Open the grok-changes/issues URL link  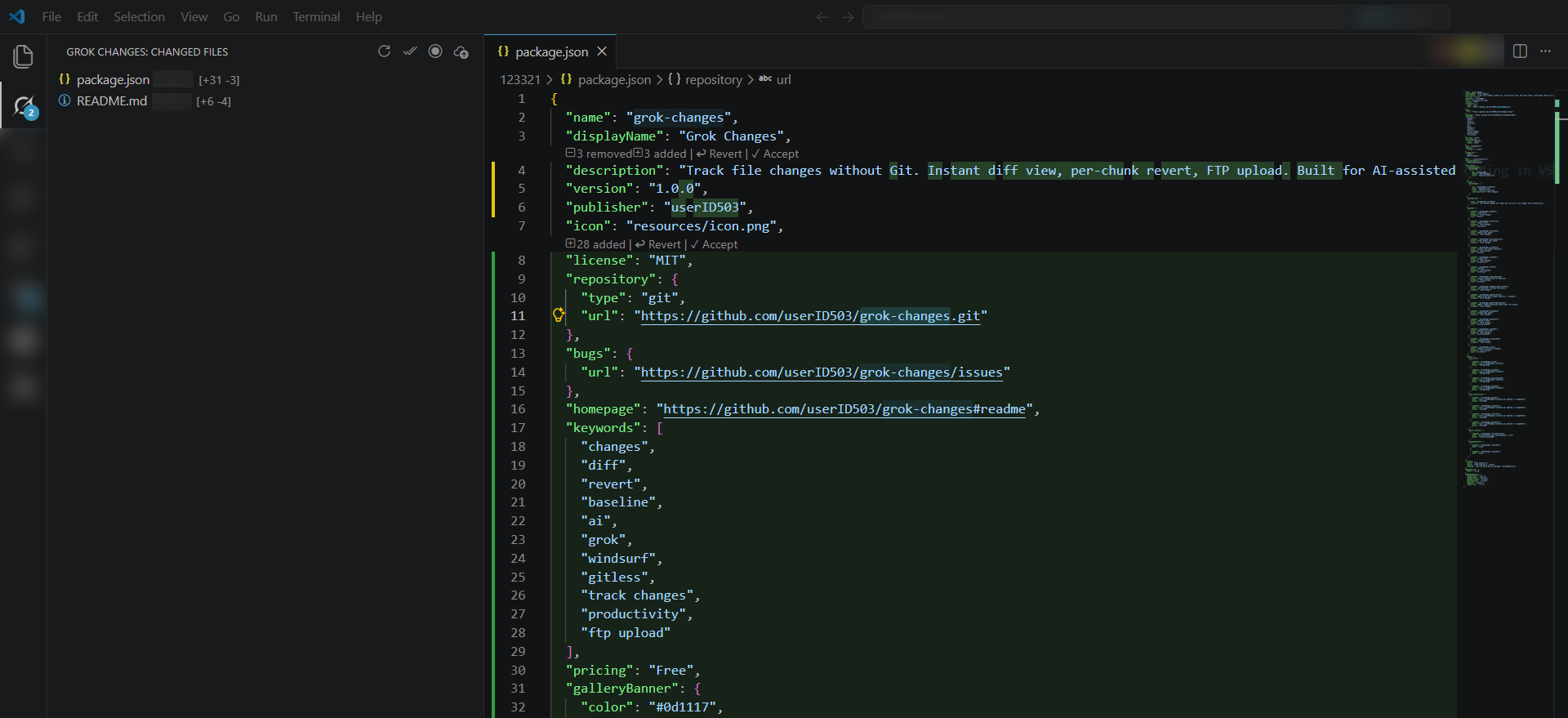click(822, 372)
